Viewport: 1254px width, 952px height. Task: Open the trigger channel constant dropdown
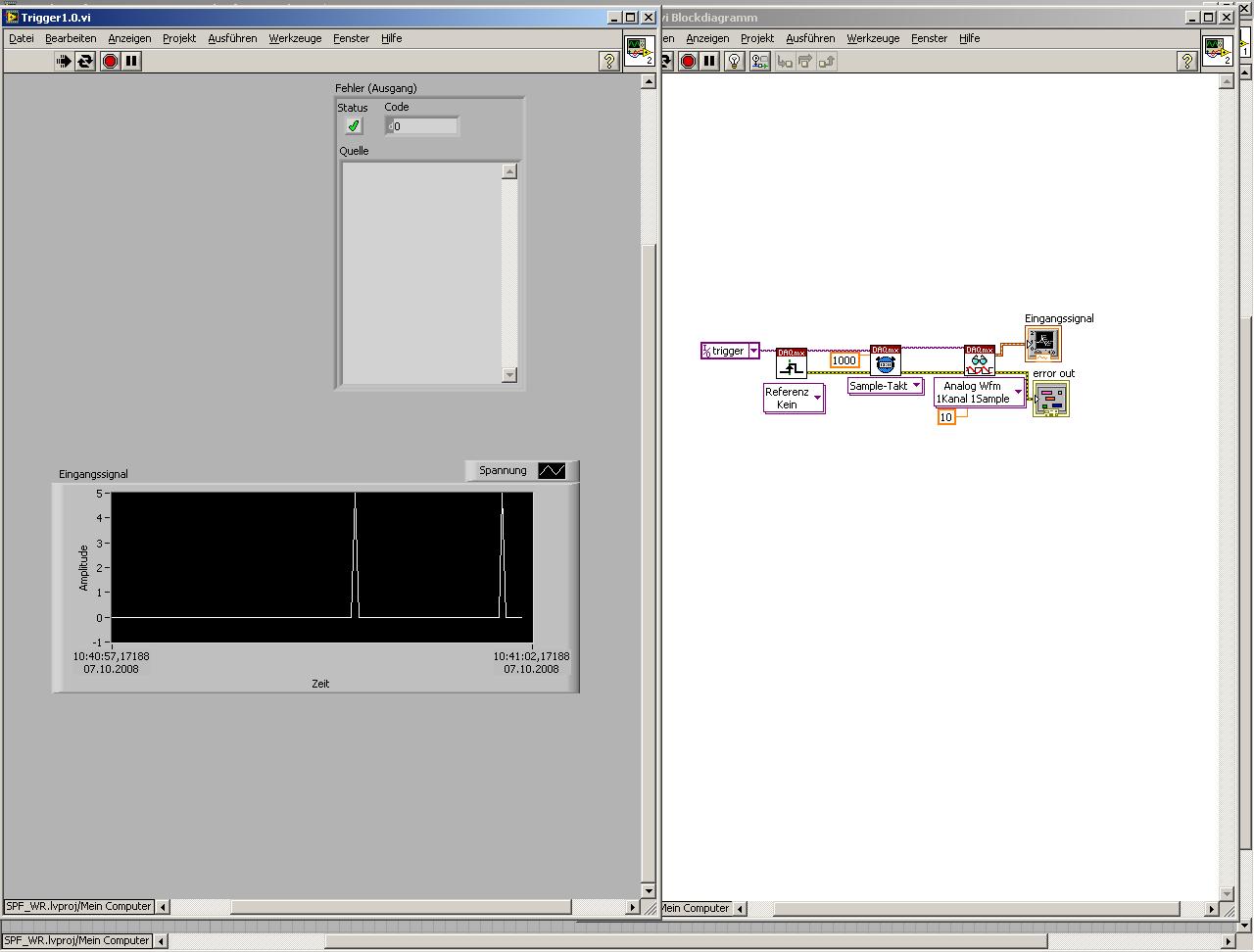tap(753, 351)
